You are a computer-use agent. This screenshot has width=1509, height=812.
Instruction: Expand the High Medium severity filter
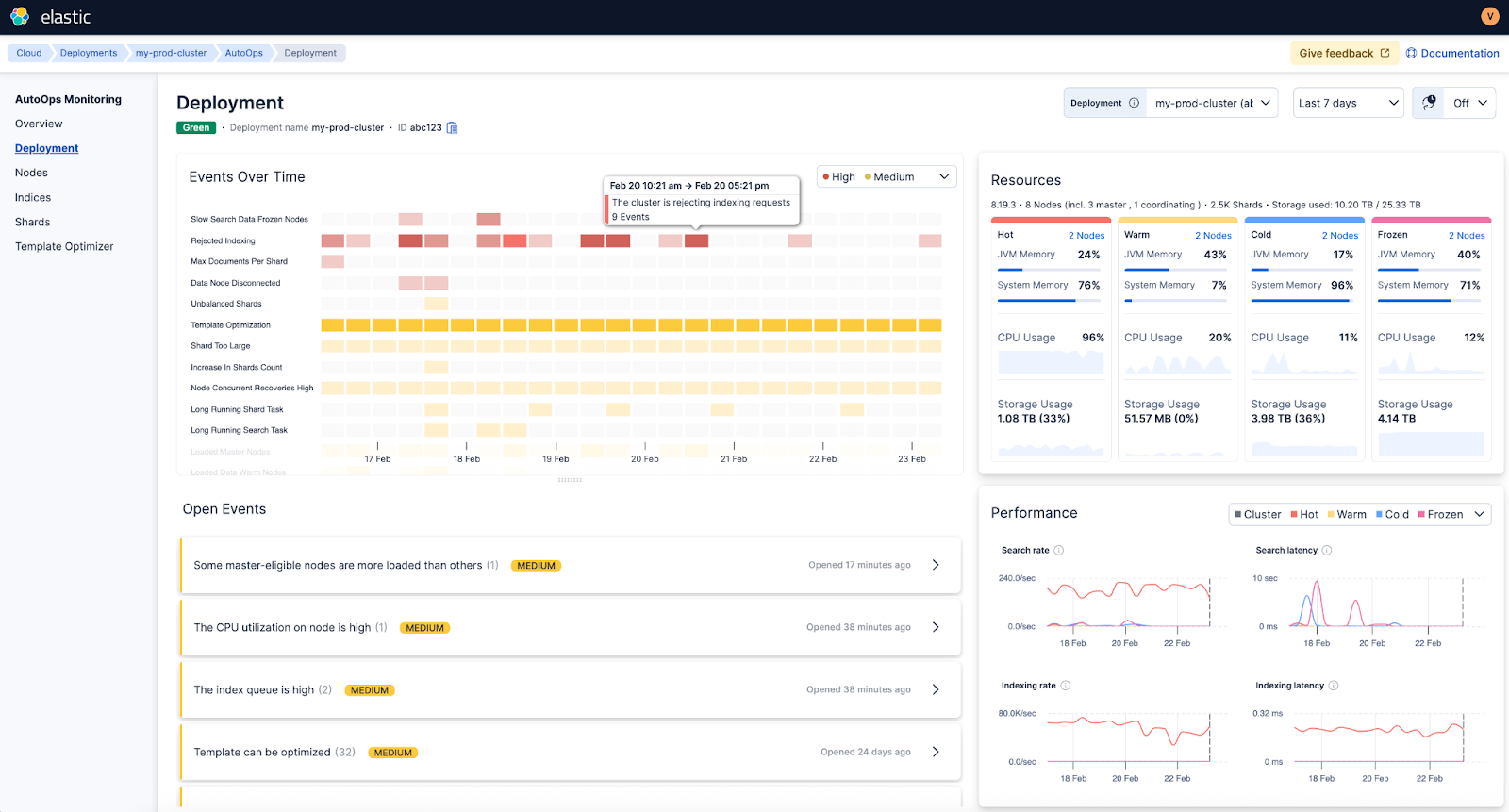click(x=887, y=177)
